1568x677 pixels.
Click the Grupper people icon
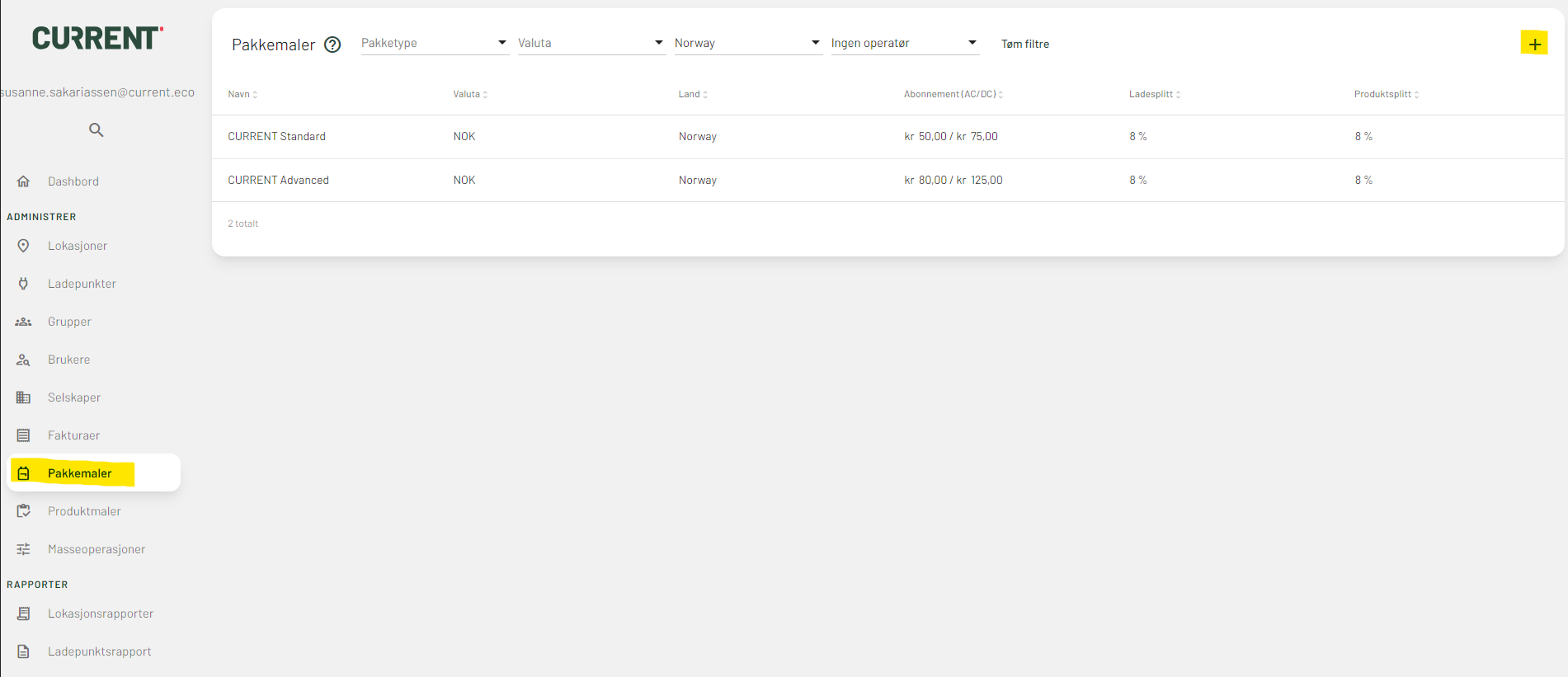pyautogui.click(x=23, y=322)
